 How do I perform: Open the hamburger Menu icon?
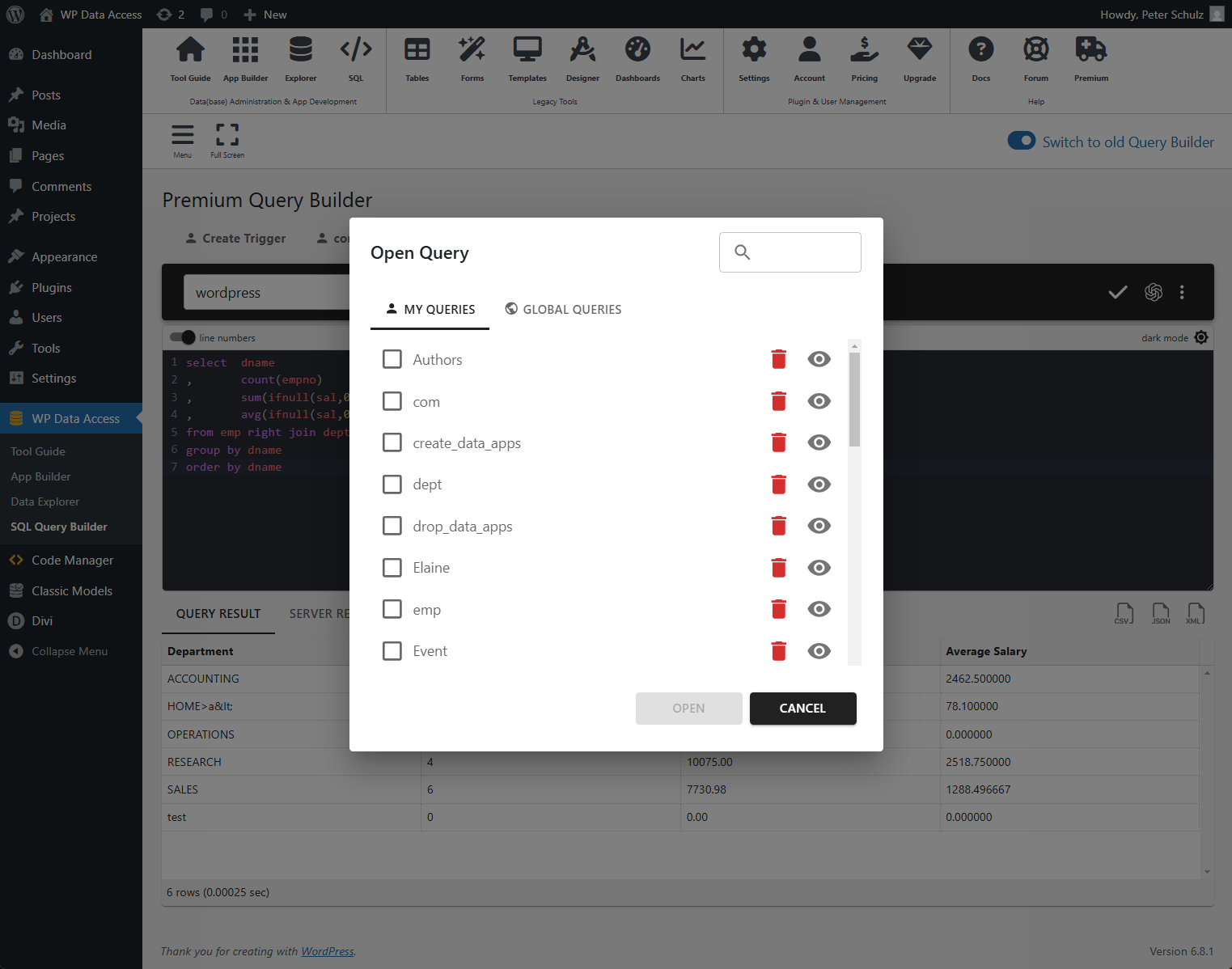tap(183, 134)
